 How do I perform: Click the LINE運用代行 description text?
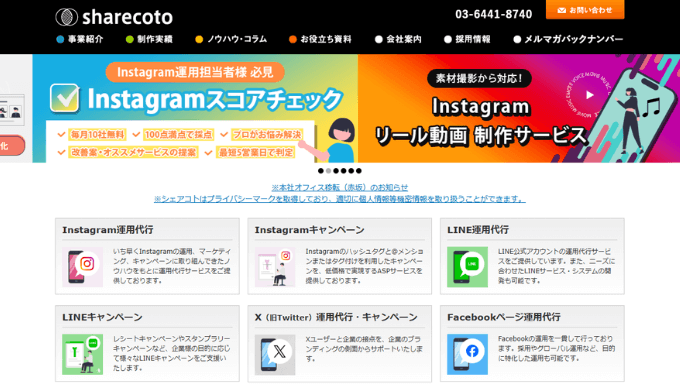pyautogui.click(x=557, y=266)
